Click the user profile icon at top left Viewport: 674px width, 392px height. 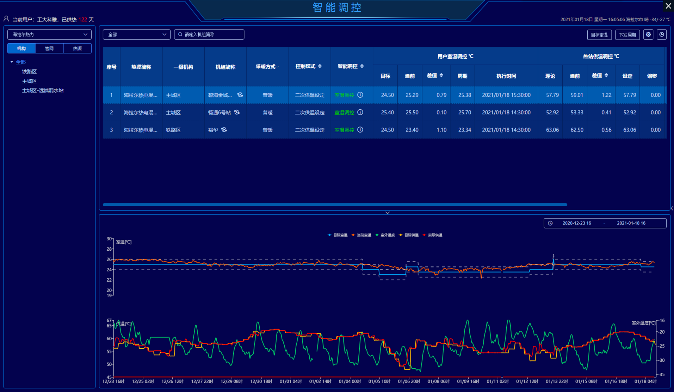(x=6, y=19)
